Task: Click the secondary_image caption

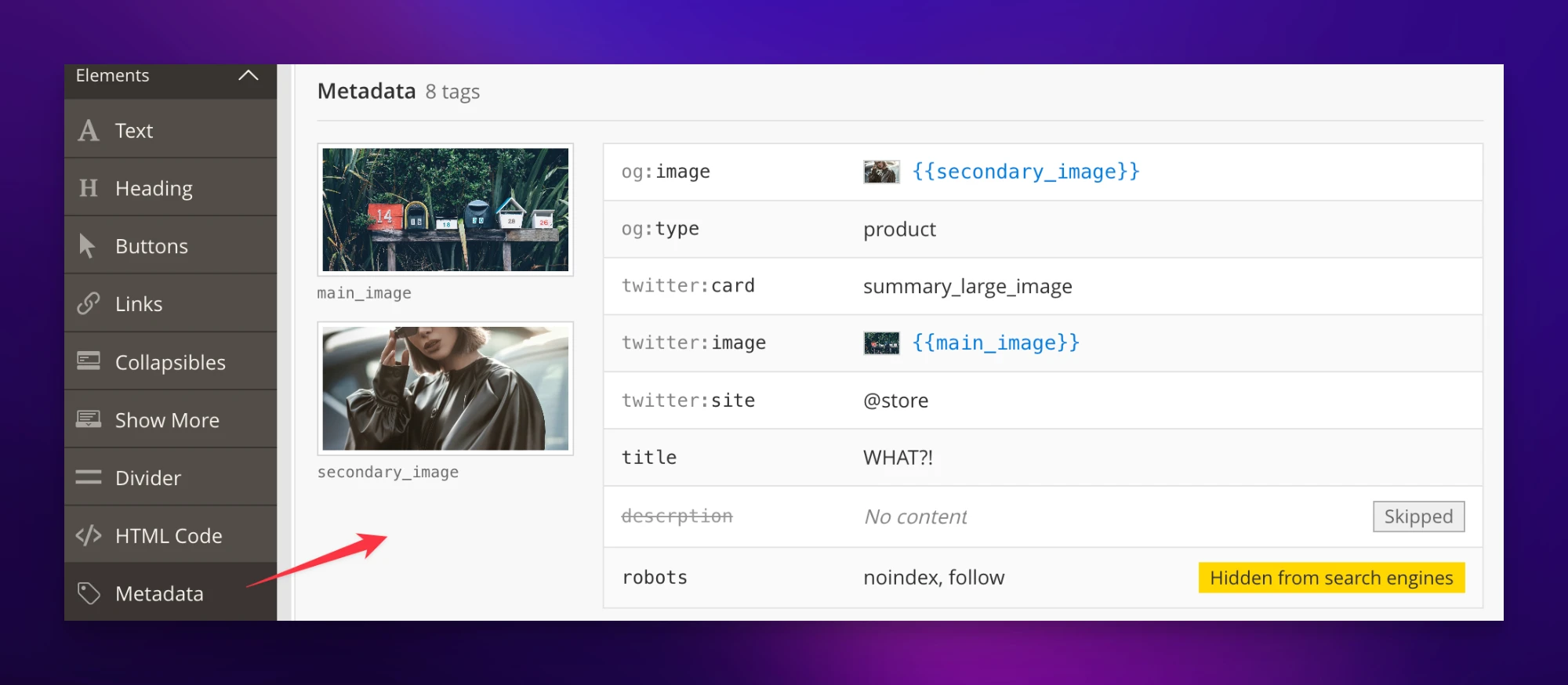Action: pyautogui.click(x=388, y=472)
